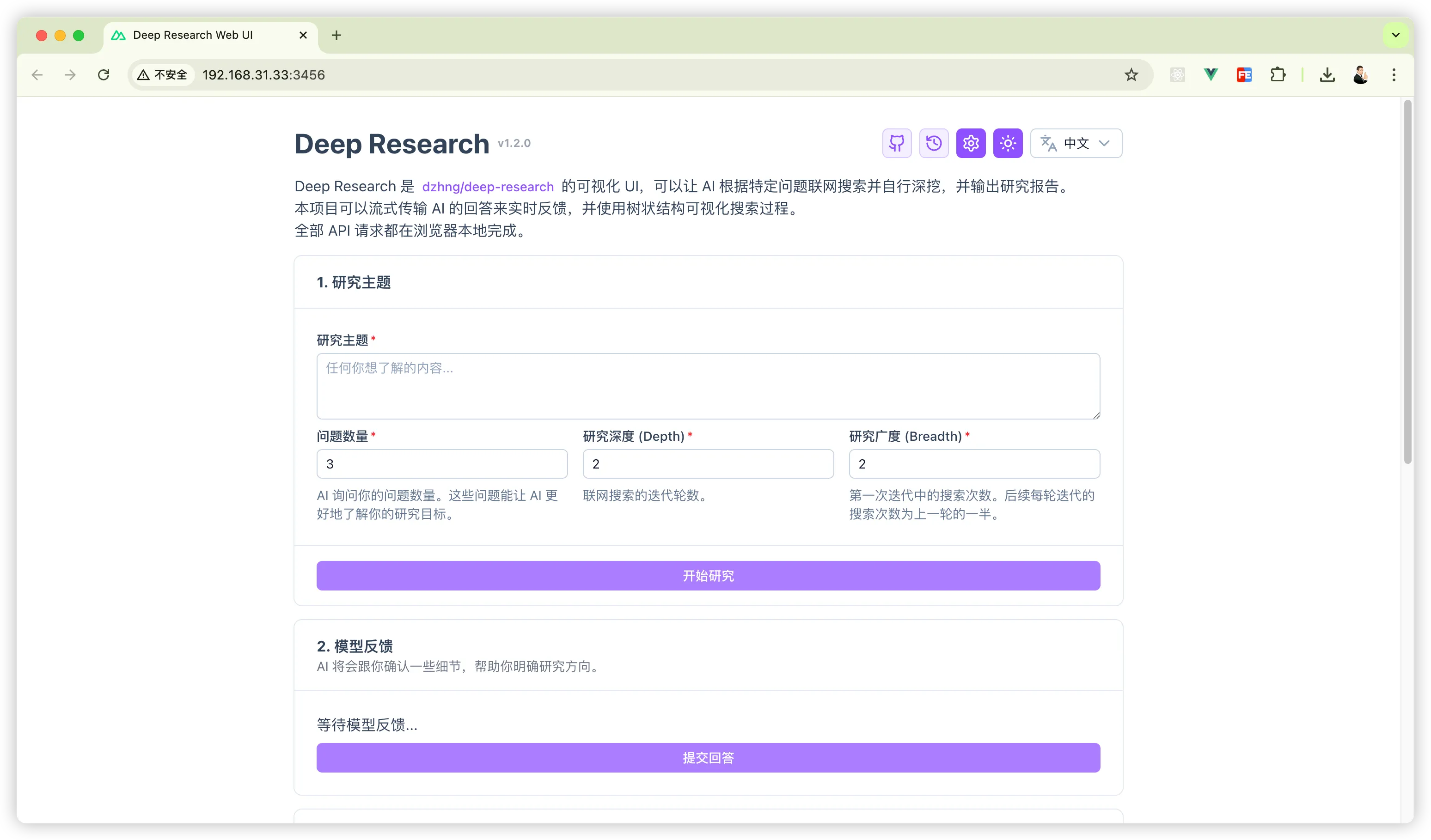Open a new browser tab
Image resolution: width=1431 pixels, height=840 pixels.
pos(336,35)
